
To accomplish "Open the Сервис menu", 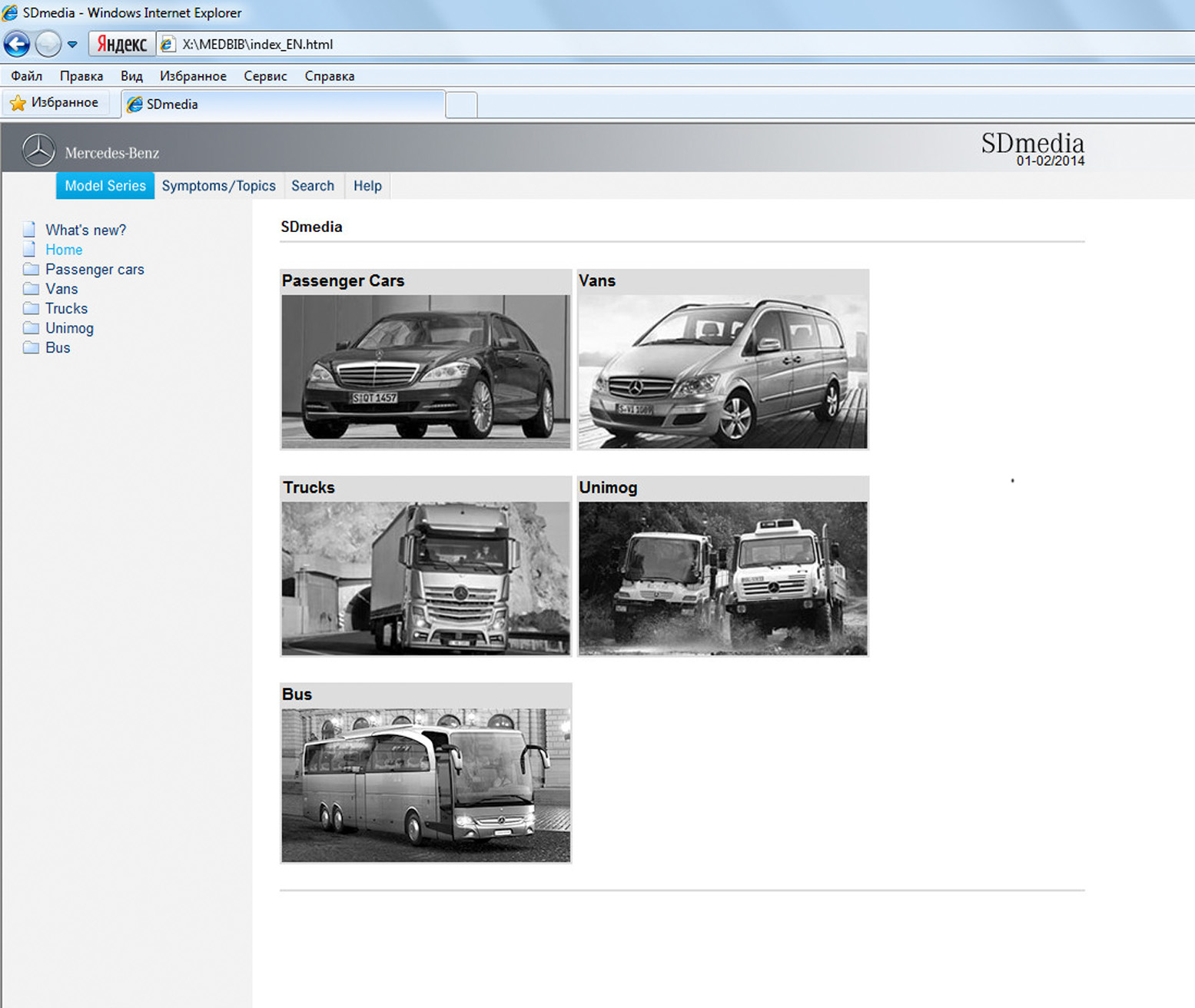I will click(x=265, y=76).
